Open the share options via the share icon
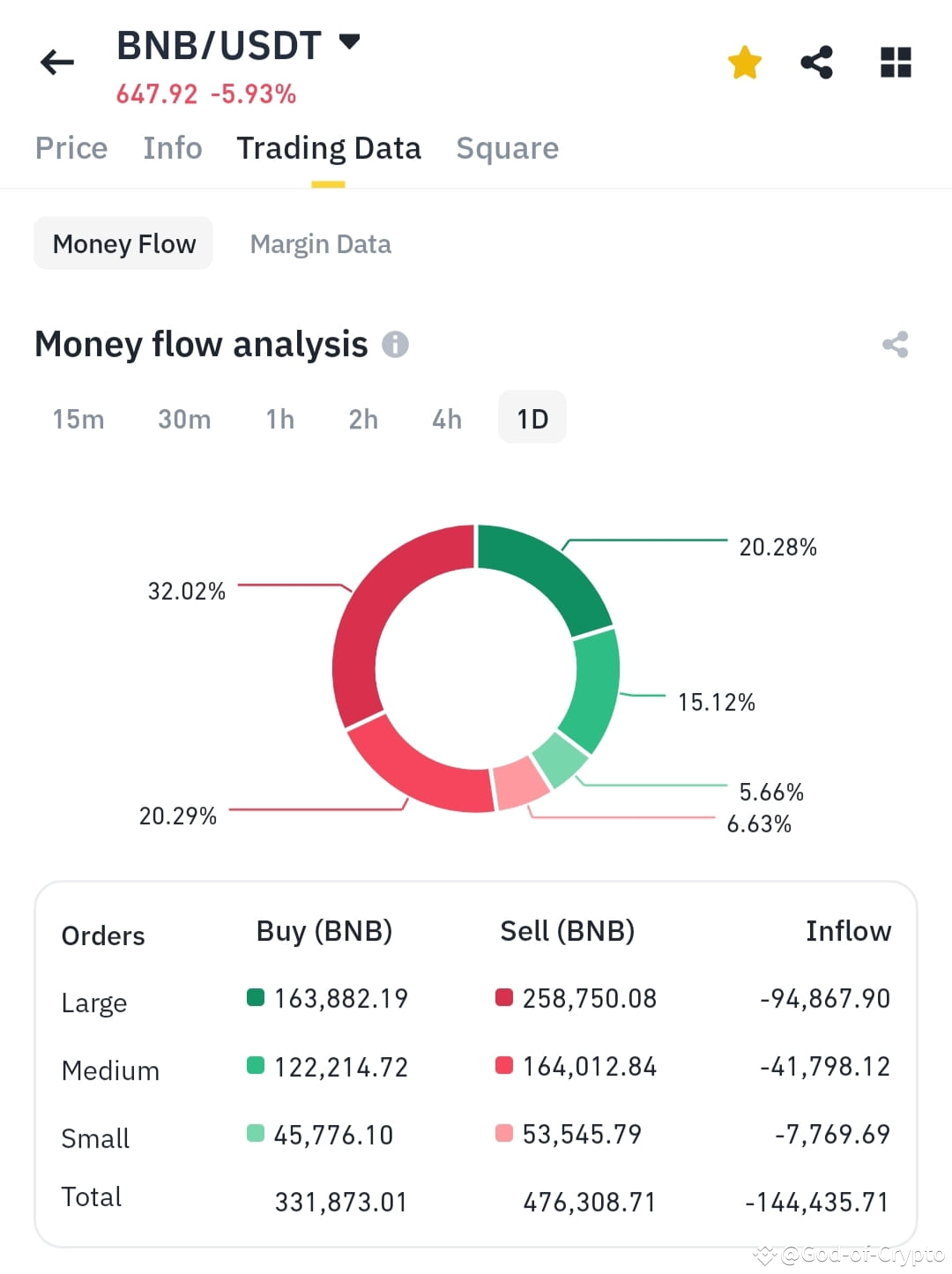952x1274 pixels. coord(816,61)
